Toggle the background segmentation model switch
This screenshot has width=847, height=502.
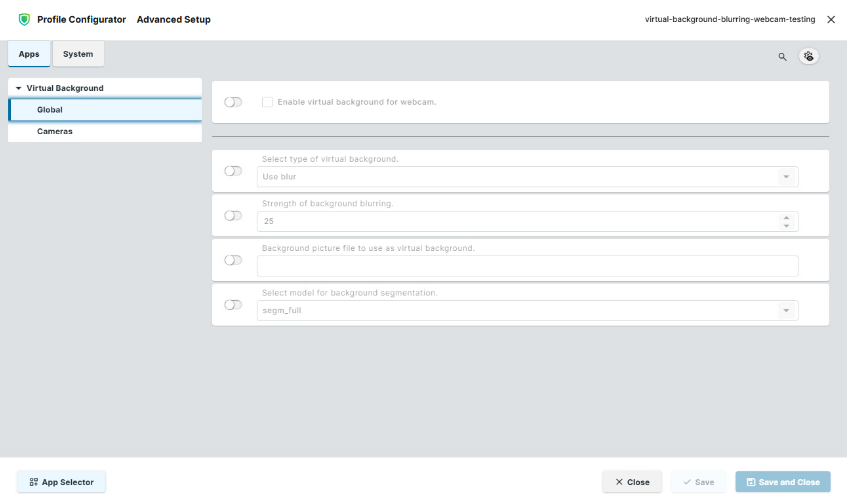coord(234,305)
